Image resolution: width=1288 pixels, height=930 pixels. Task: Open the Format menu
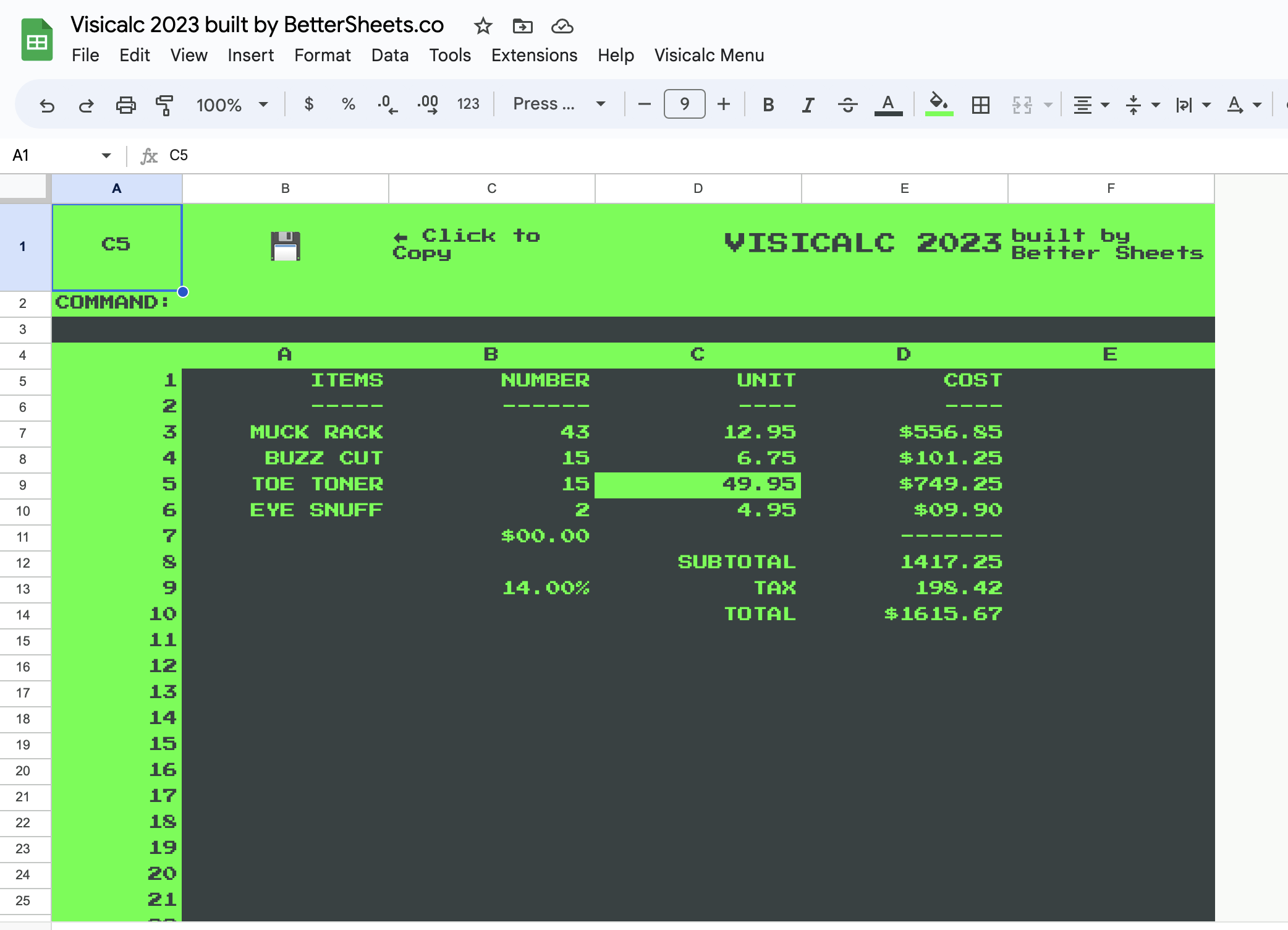tap(322, 56)
